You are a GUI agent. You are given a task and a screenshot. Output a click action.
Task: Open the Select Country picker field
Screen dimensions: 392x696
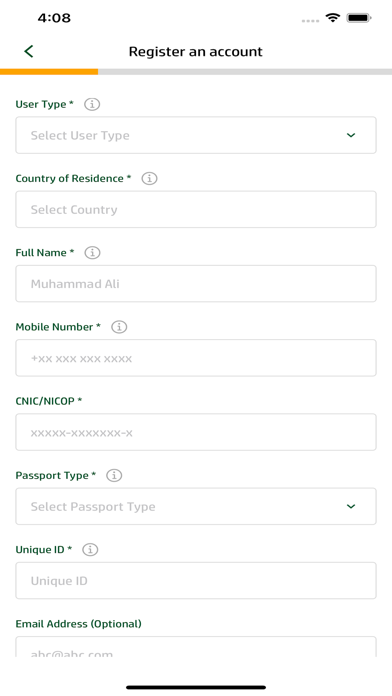click(196, 210)
